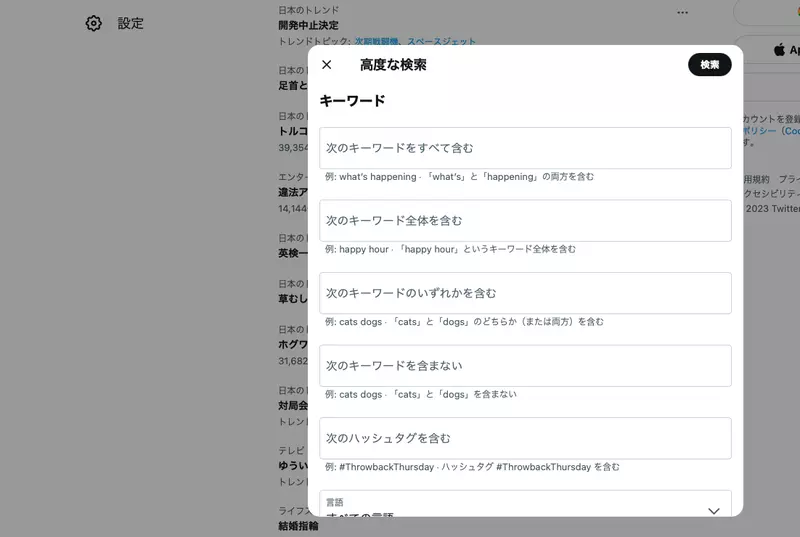Click the Apple logo sign-in button

click(x=778, y=49)
